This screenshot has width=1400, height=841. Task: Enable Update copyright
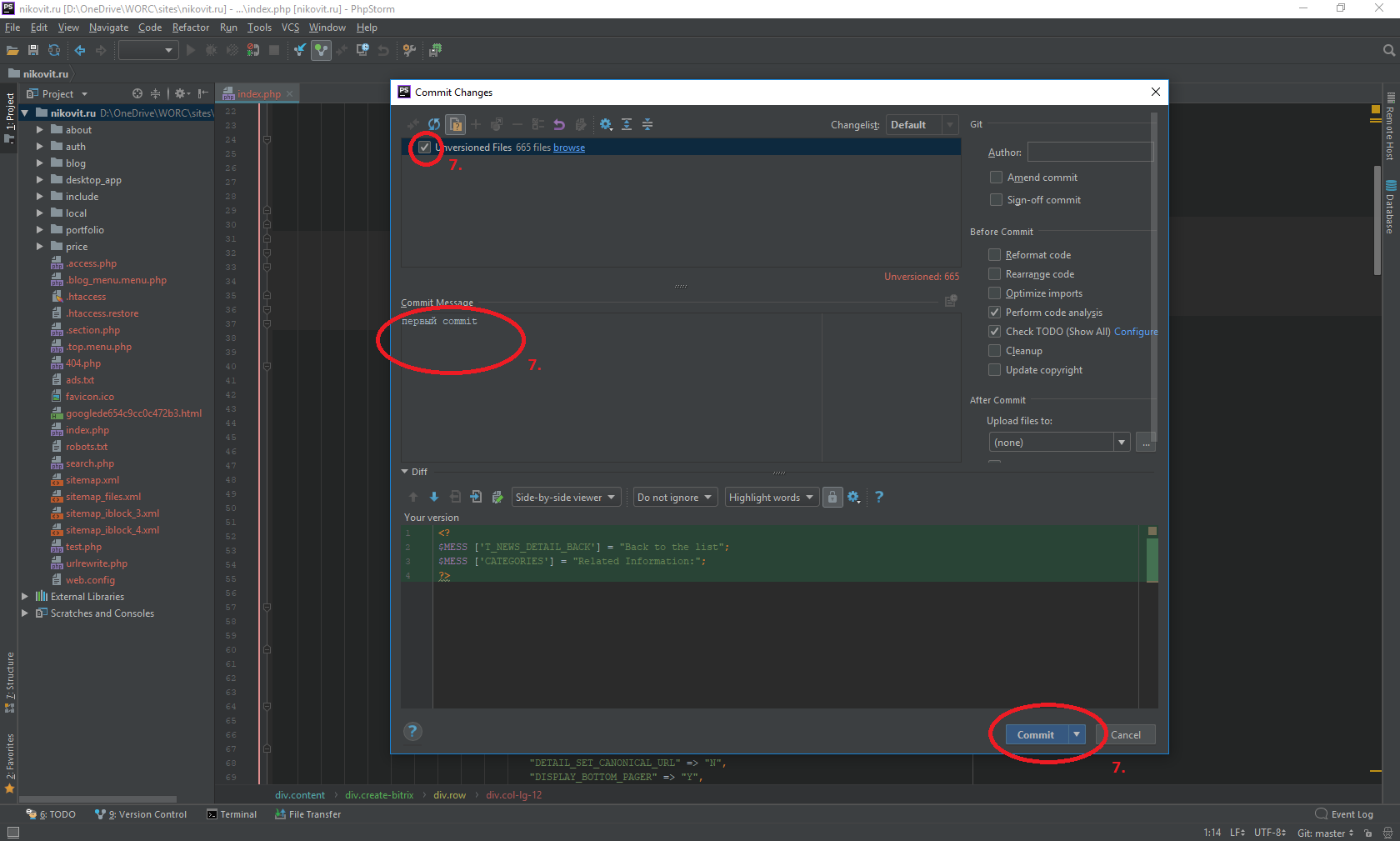[x=994, y=370]
